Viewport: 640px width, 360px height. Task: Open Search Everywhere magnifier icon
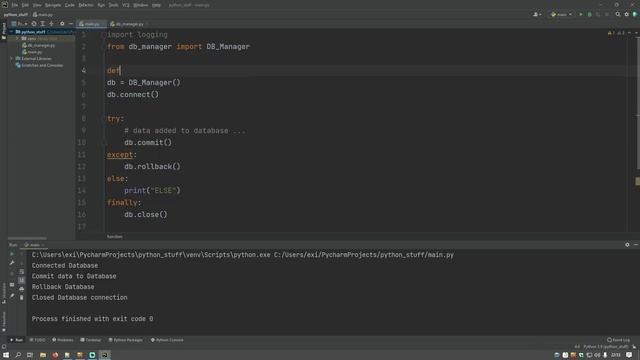click(618, 14)
